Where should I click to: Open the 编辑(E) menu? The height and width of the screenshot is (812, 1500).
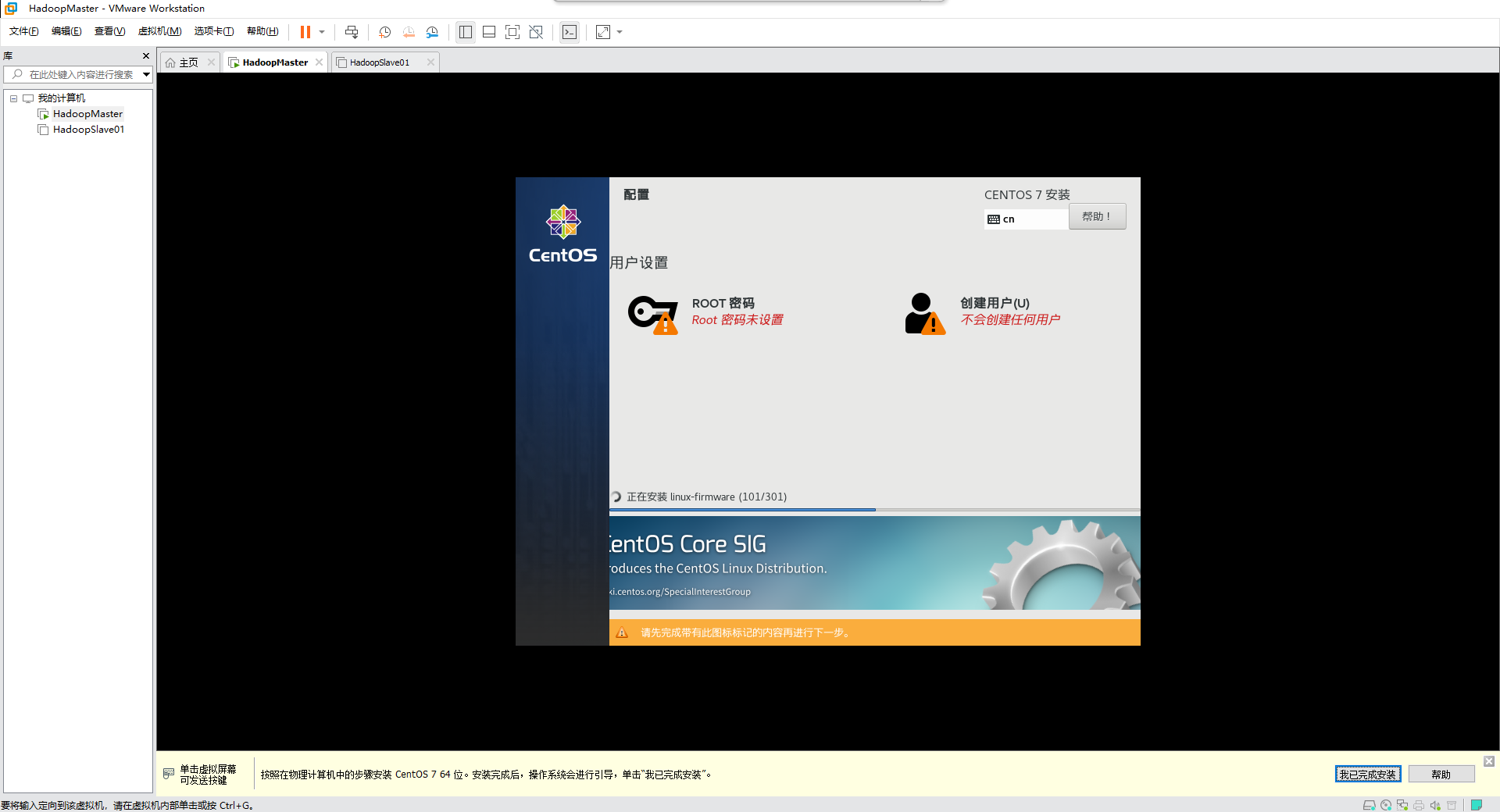66,31
